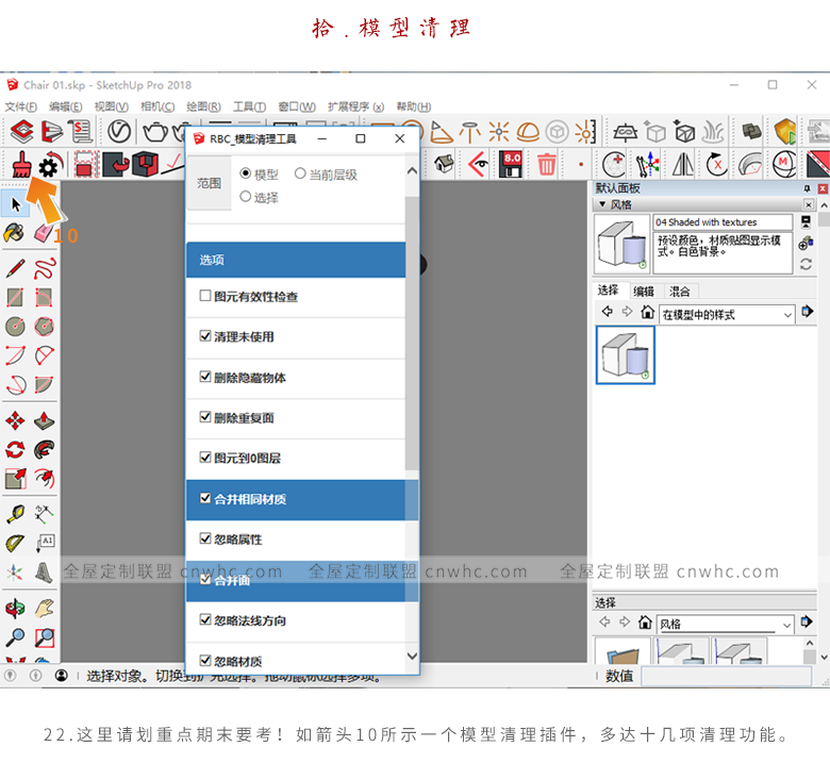Click the red trash can toolbar icon
Screen dimensions: 830x763
tap(546, 164)
